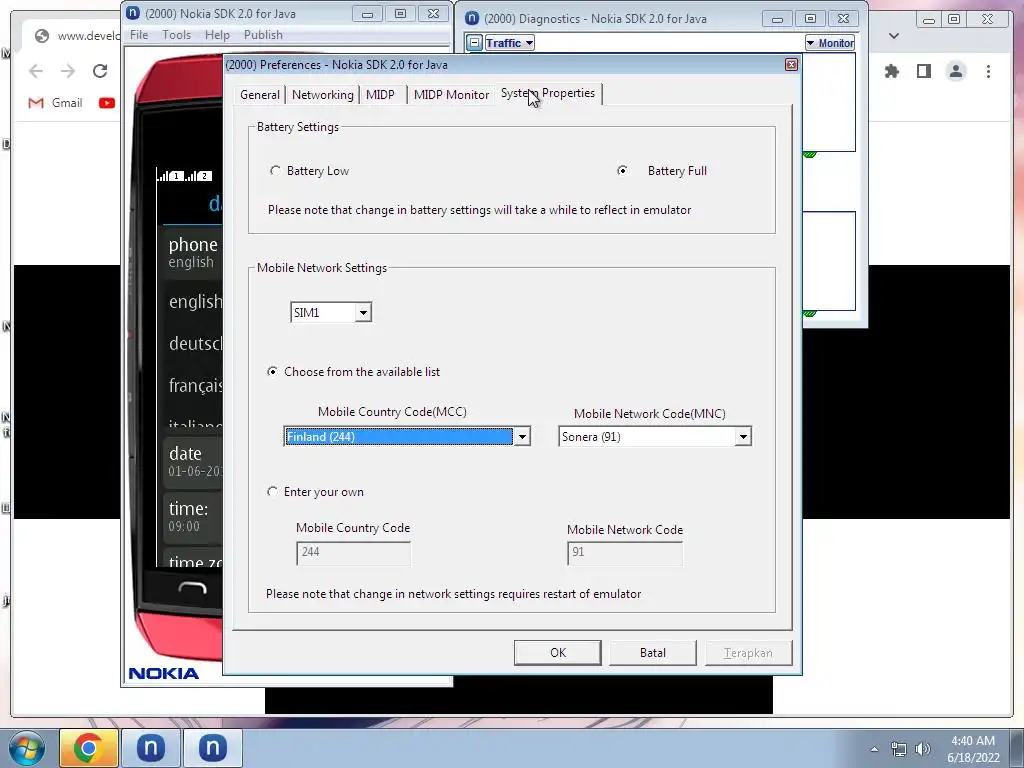Screen dimensions: 1024x768
Task: Click the Diagnostics window title icon
Action: [472, 18]
